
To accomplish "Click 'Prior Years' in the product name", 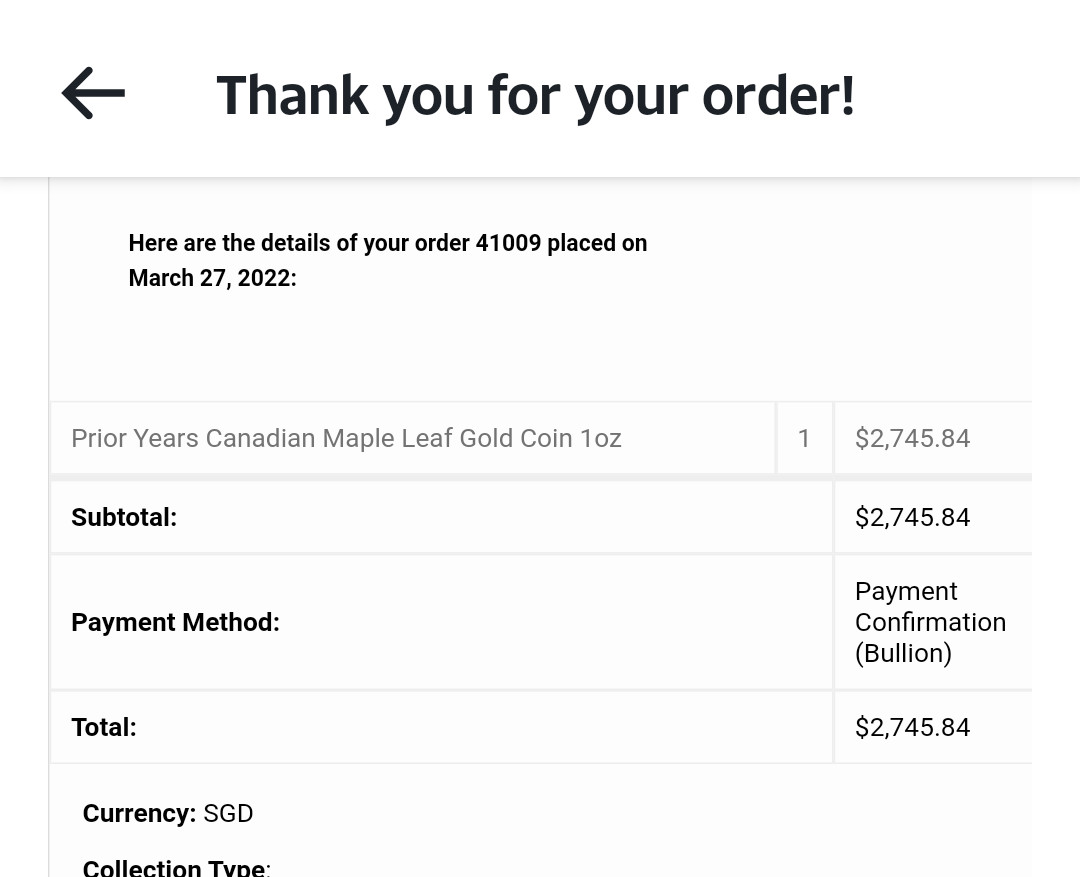I will coord(134,438).
